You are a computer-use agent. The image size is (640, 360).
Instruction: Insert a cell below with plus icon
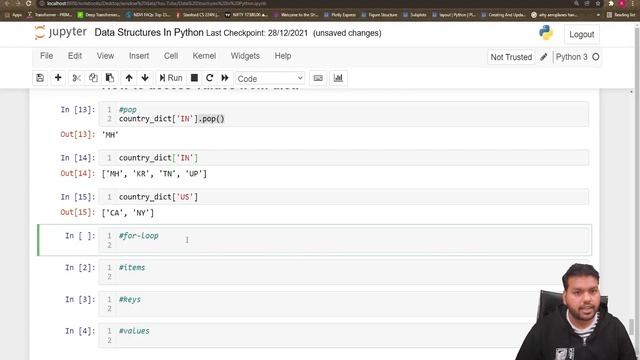point(58,78)
